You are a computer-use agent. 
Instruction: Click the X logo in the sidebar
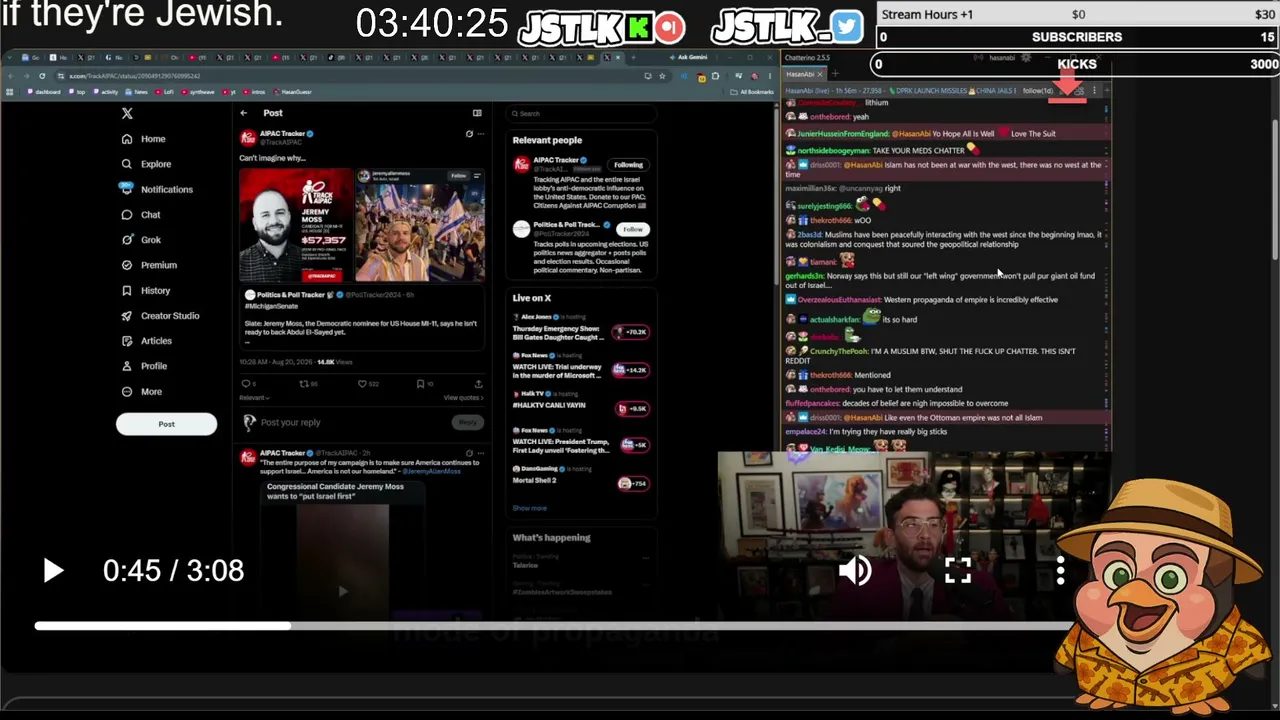(x=127, y=114)
